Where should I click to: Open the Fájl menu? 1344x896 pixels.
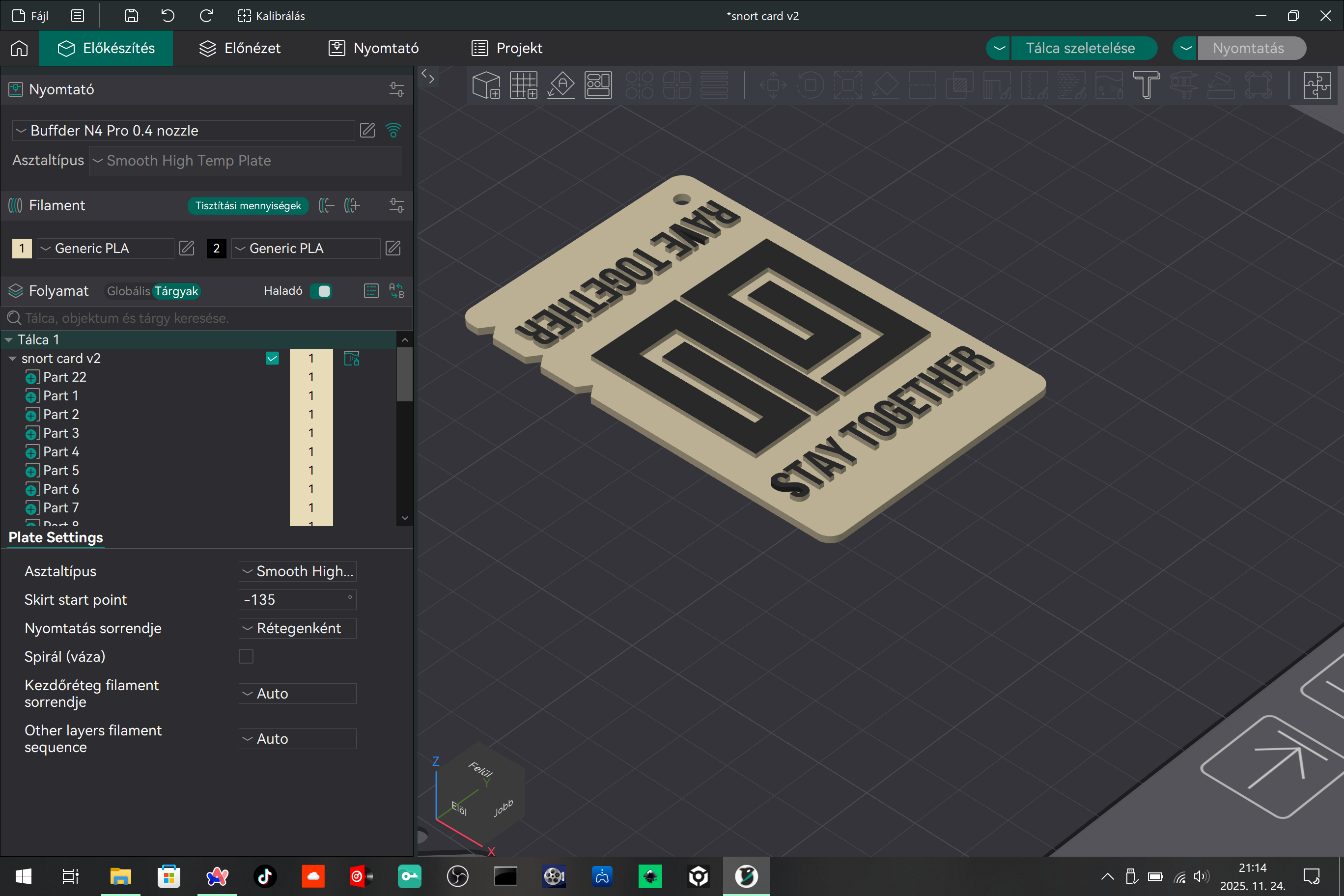point(30,15)
